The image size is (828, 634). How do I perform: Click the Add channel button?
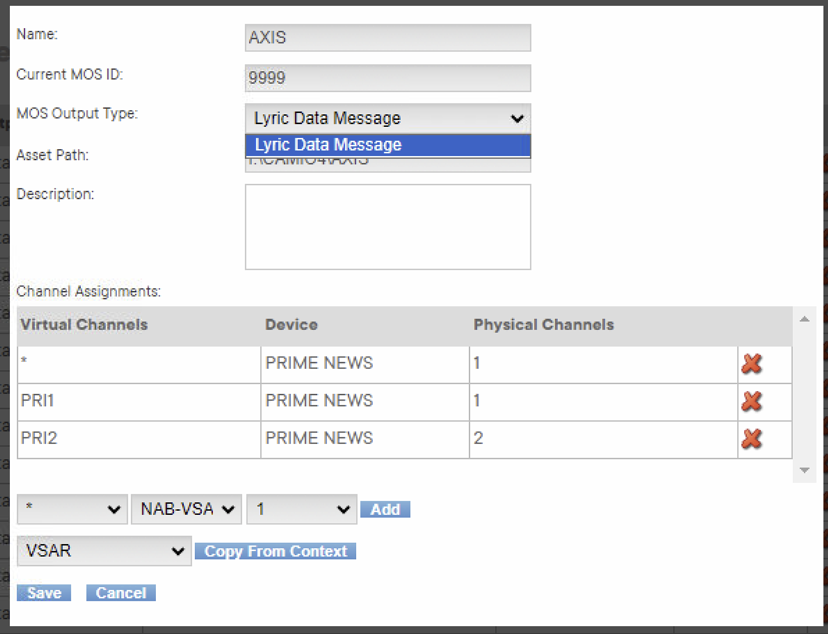[385, 510]
